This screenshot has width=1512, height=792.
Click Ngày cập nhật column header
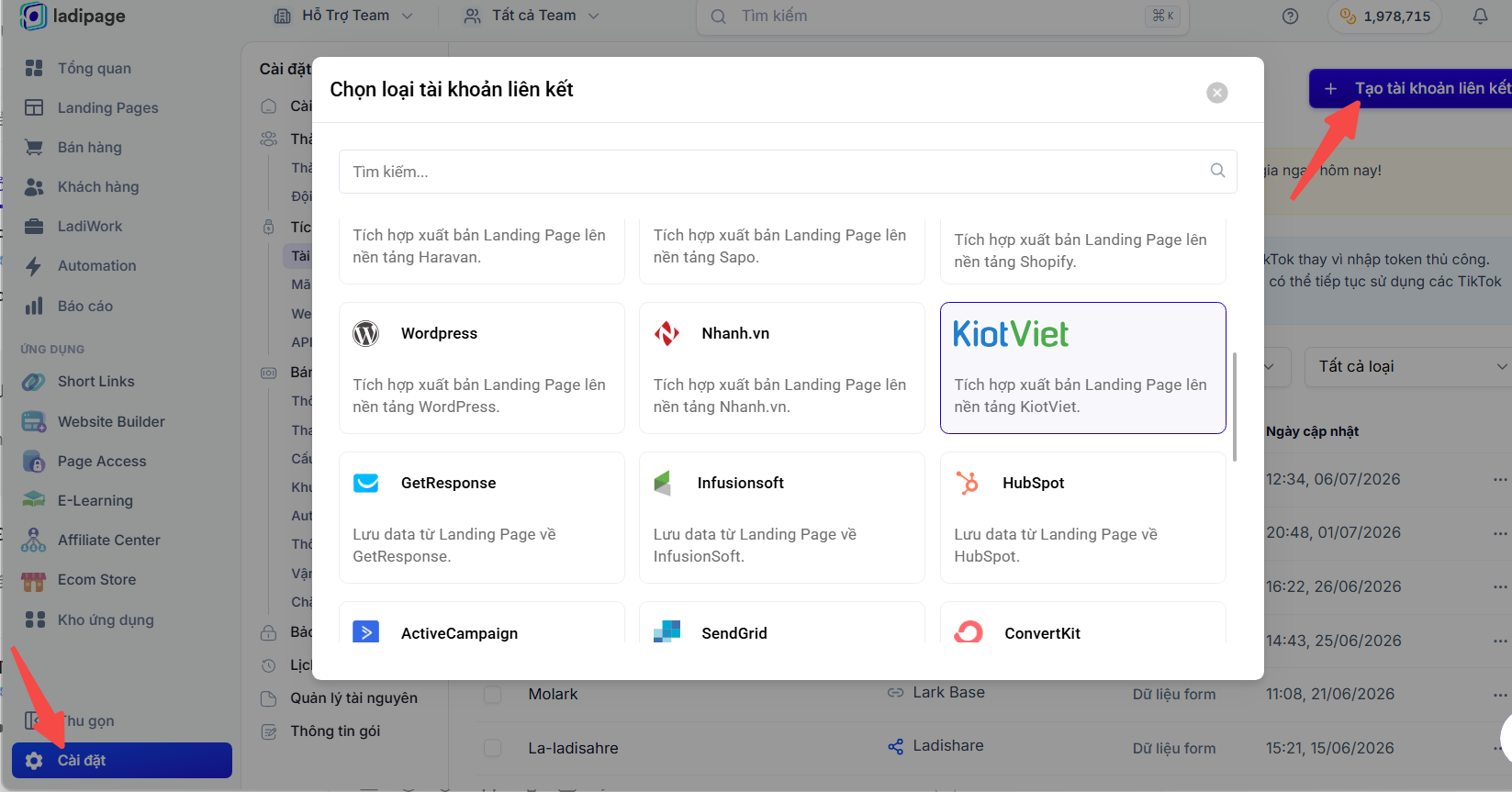coord(1312,431)
